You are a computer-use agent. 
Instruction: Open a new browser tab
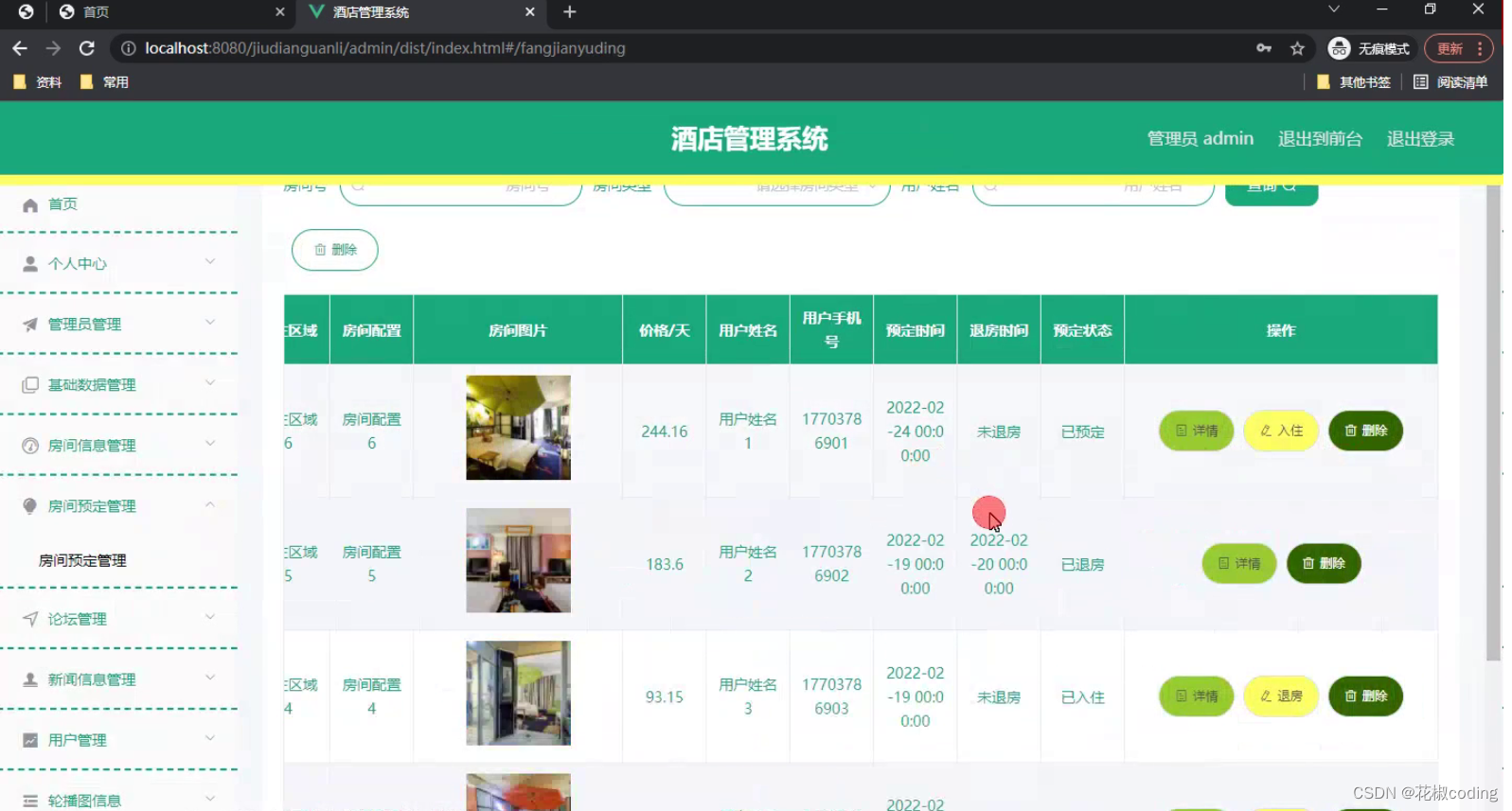(x=569, y=12)
